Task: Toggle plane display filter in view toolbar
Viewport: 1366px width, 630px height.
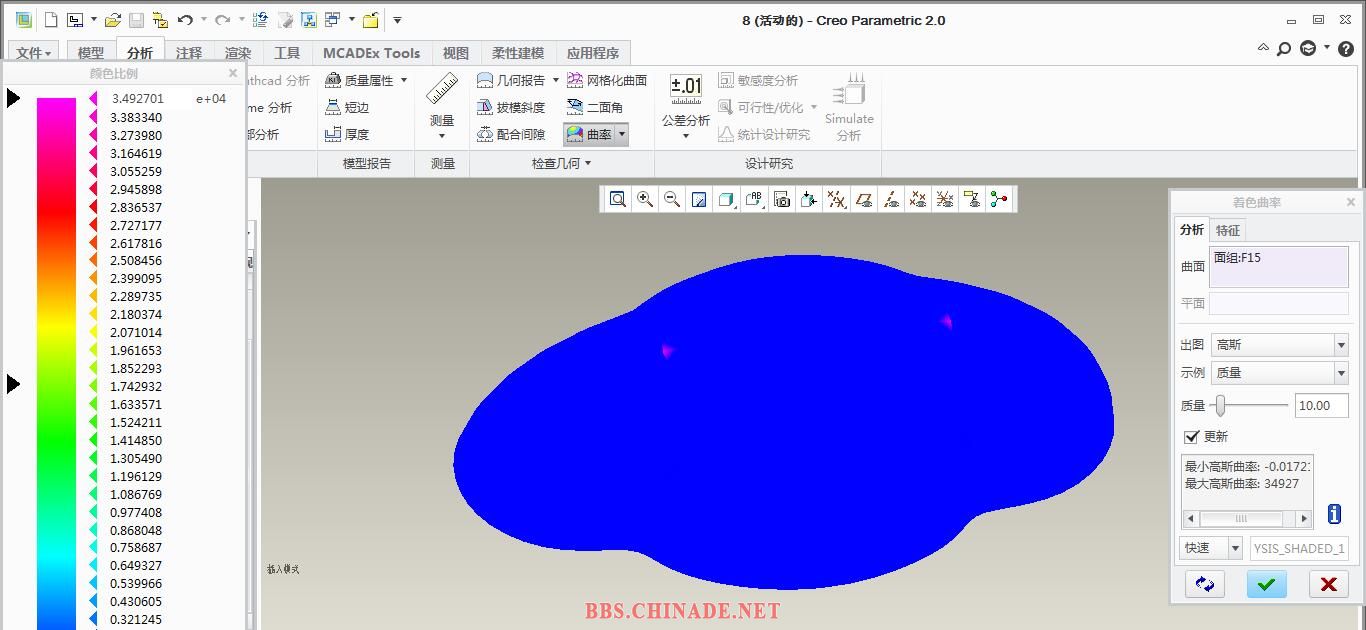Action: click(864, 200)
